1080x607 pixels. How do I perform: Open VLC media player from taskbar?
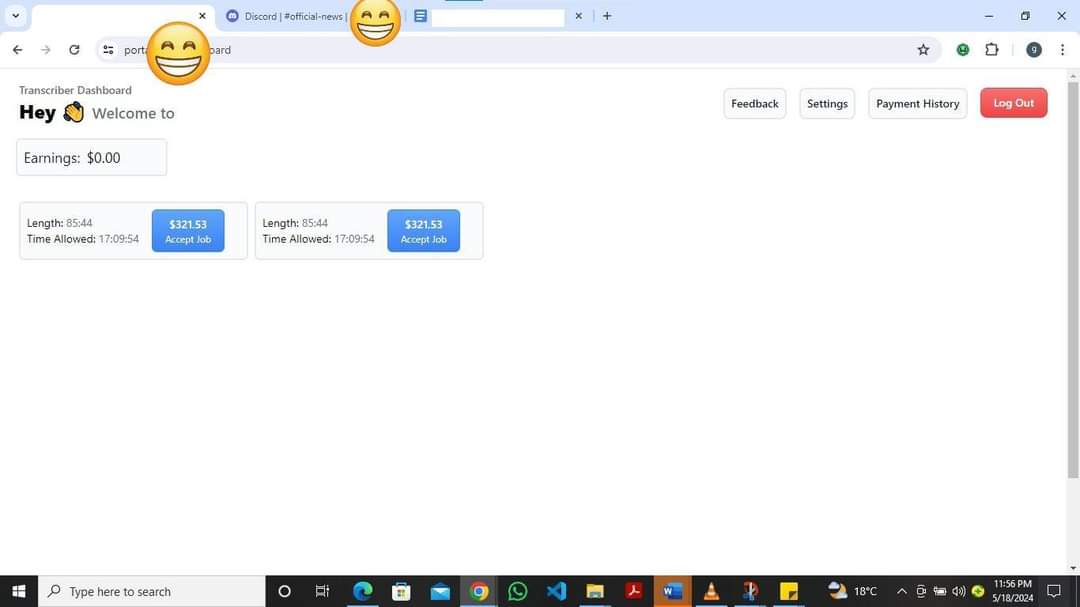pyautogui.click(x=711, y=591)
